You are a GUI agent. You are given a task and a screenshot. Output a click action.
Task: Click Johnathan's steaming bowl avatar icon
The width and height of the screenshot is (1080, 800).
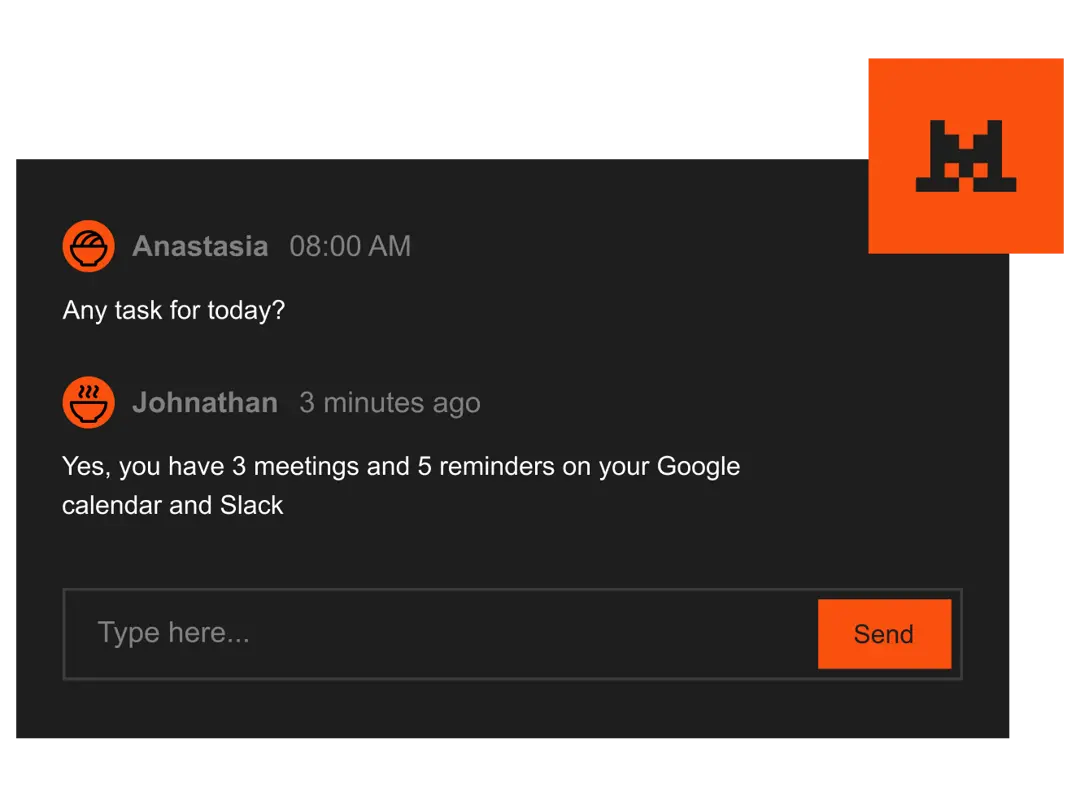click(88, 402)
